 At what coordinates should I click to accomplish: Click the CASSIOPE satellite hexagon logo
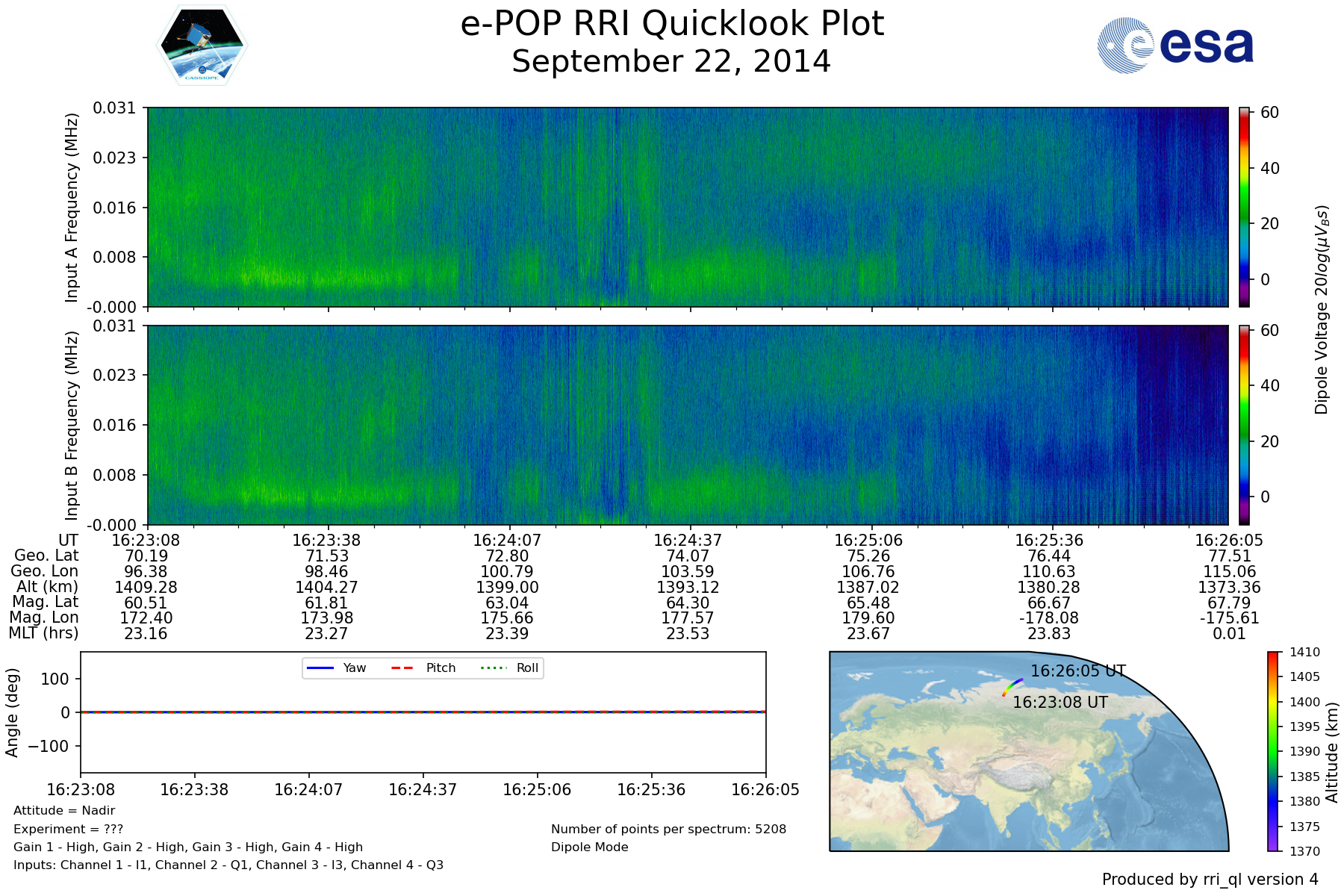click(x=202, y=46)
